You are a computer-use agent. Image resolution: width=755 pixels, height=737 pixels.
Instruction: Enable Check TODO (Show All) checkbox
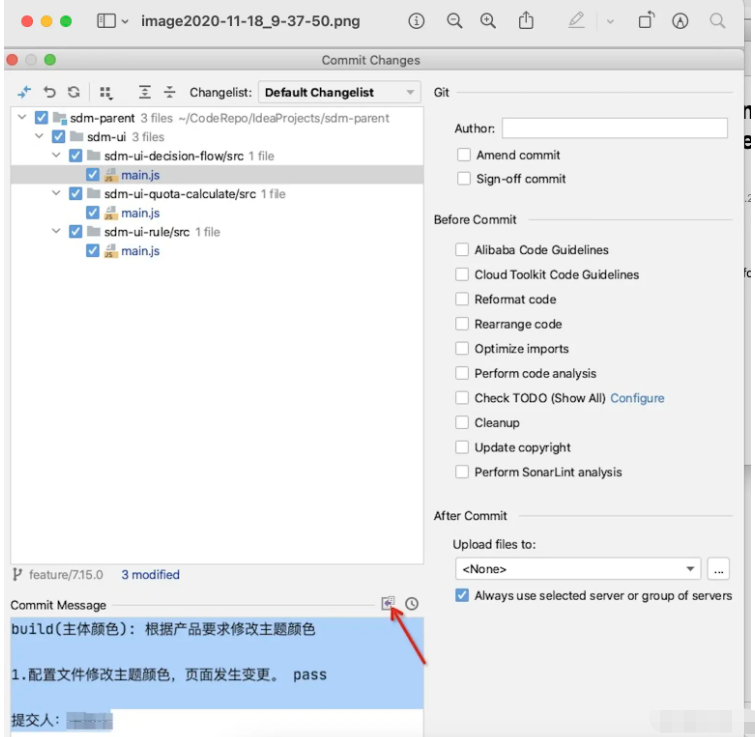(462, 398)
